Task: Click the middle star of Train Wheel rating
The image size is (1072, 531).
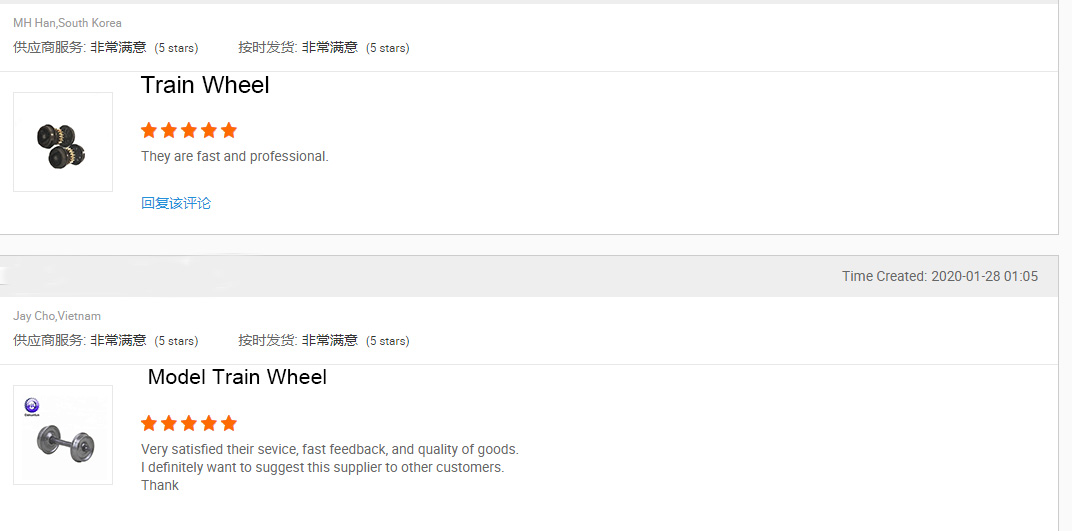Action: click(189, 130)
